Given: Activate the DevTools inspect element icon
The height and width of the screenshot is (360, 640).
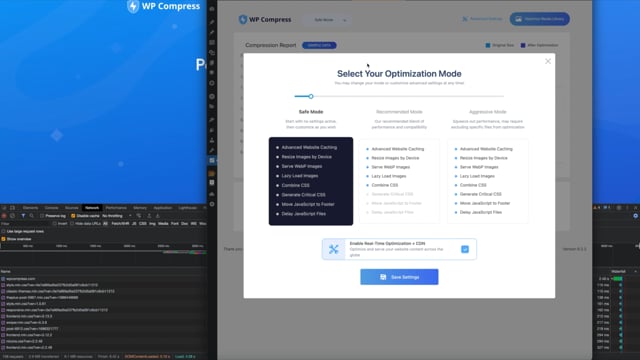Looking at the screenshot, I should click(4, 208).
